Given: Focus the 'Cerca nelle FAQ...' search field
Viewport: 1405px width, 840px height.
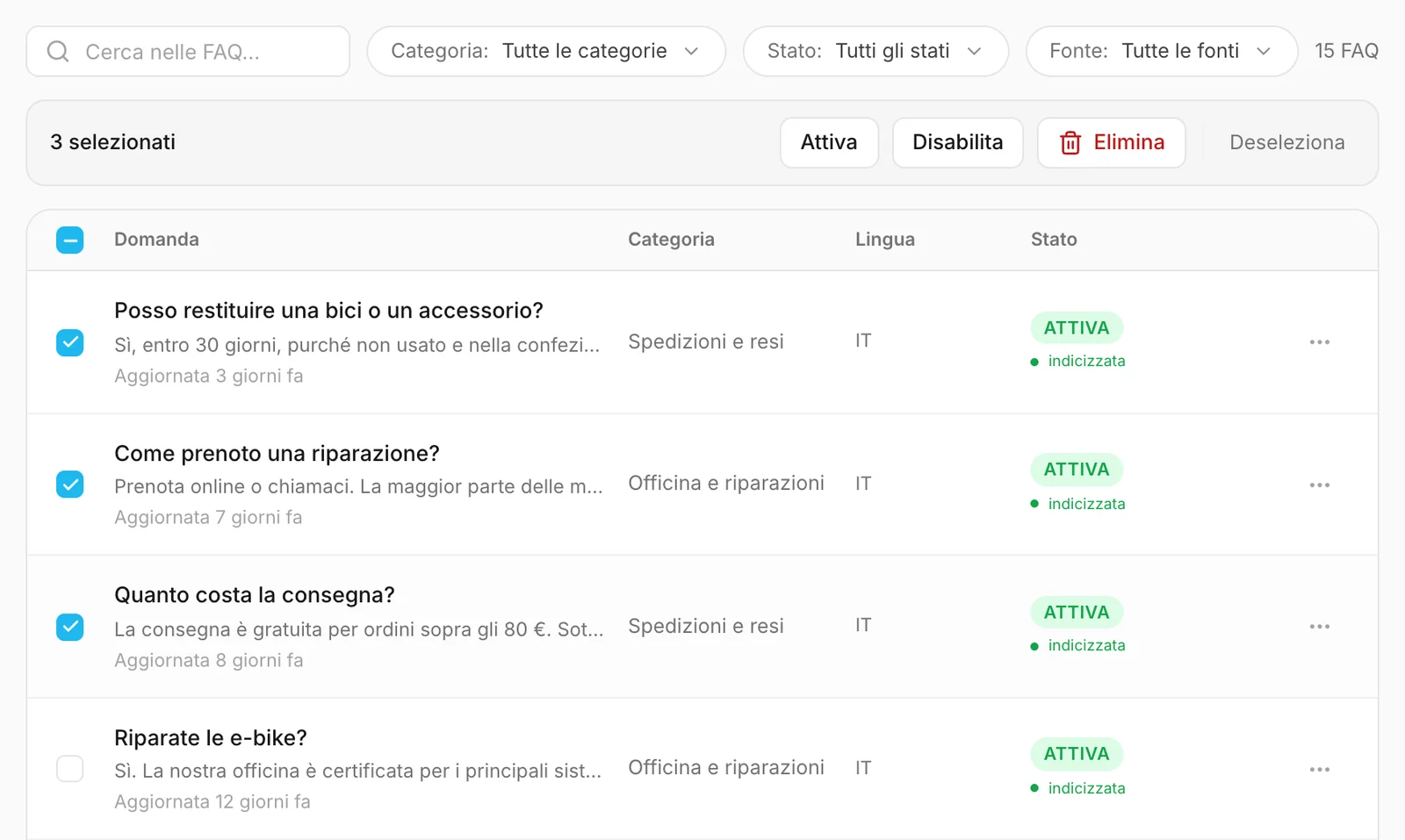Looking at the screenshot, I should pos(188,51).
